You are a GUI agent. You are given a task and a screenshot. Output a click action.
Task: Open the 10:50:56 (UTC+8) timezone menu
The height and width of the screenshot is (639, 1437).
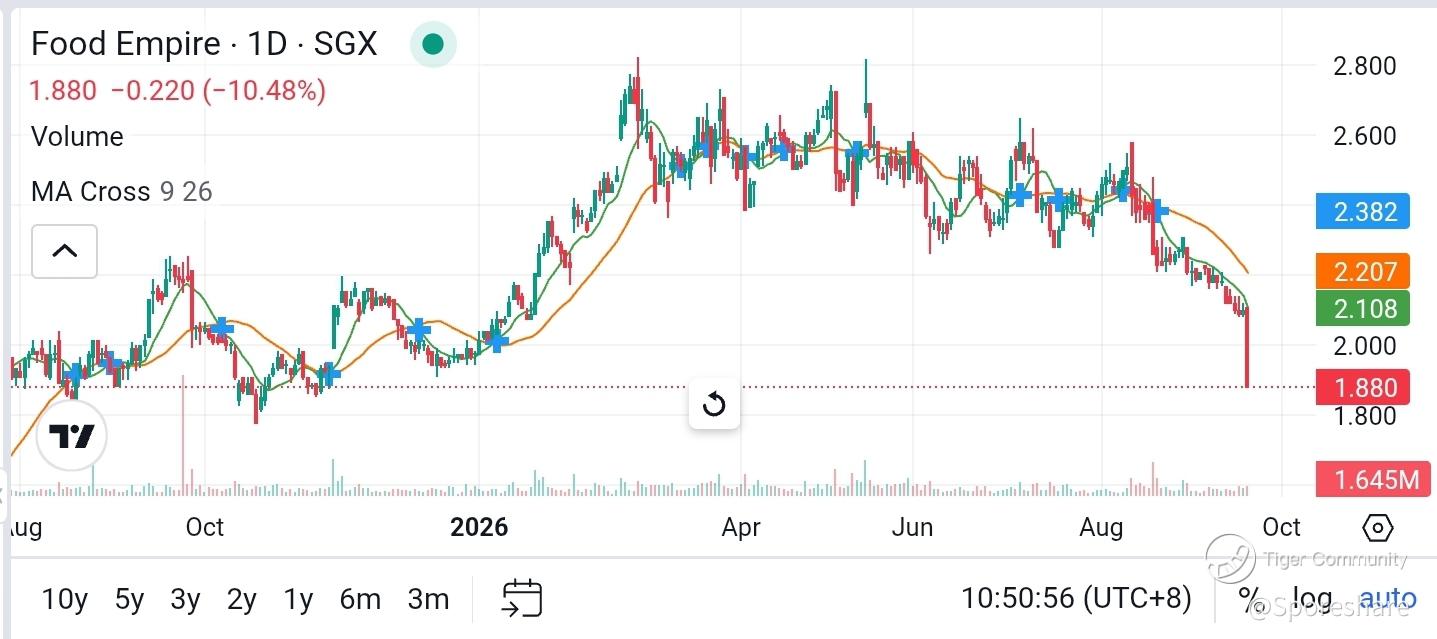click(x=1076, y=598)
